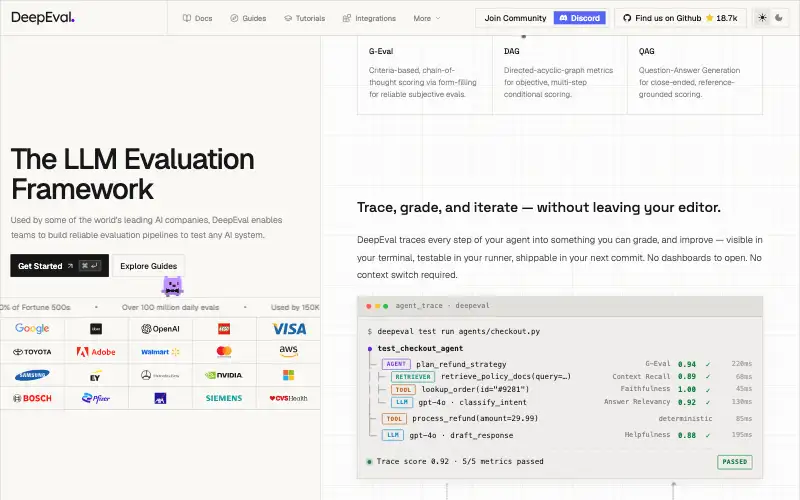Open the Tutorials nav item
Screen dimensions: 800x500
pos(305,18)
